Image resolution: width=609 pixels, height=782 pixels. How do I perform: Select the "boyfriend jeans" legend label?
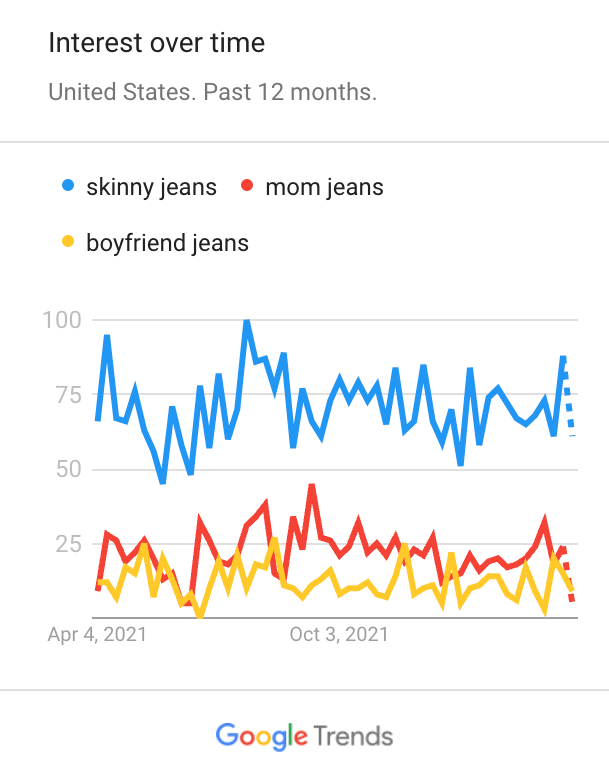(167, 243)
